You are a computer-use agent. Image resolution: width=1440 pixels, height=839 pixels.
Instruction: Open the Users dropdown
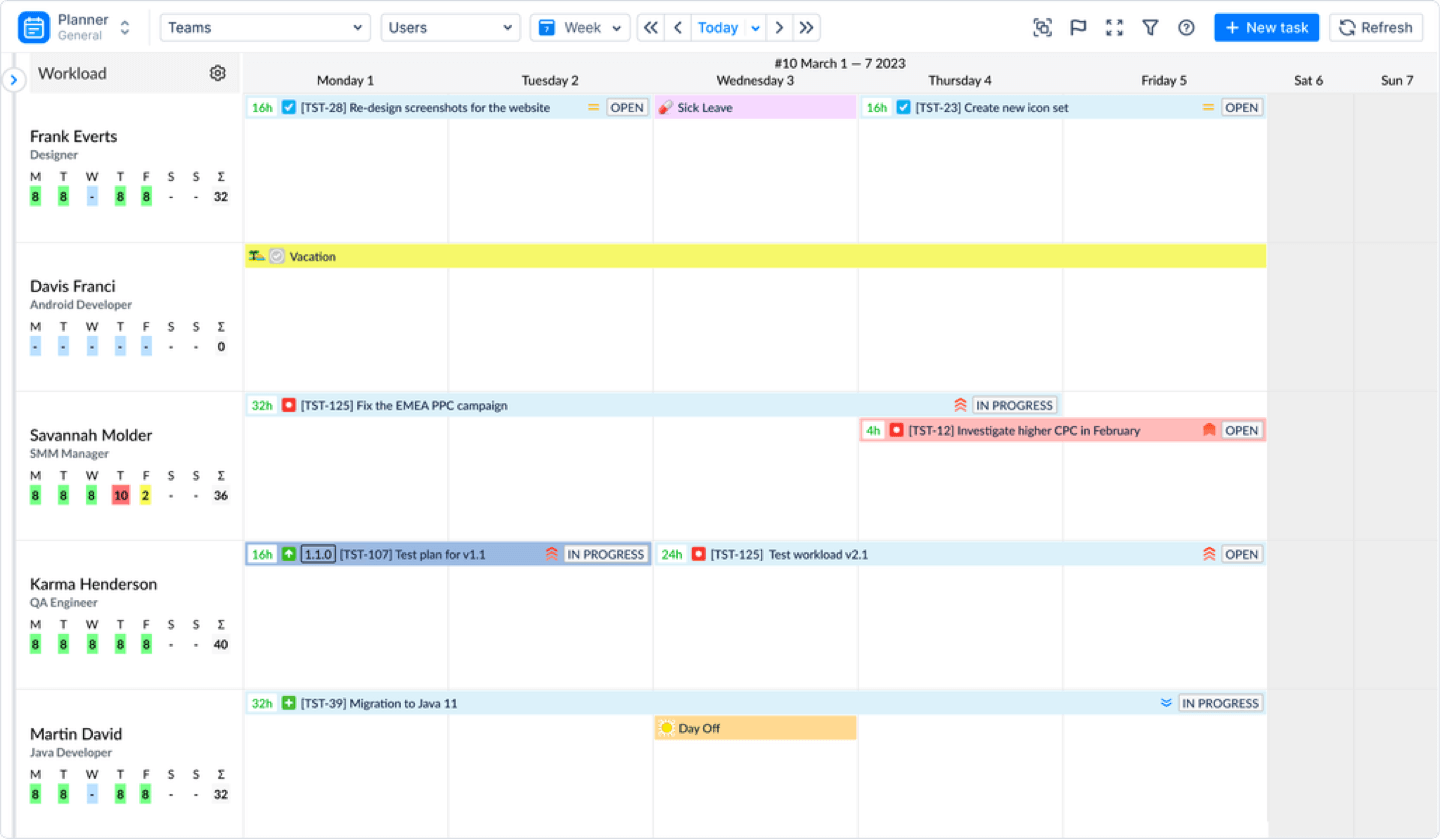(451, 28)
